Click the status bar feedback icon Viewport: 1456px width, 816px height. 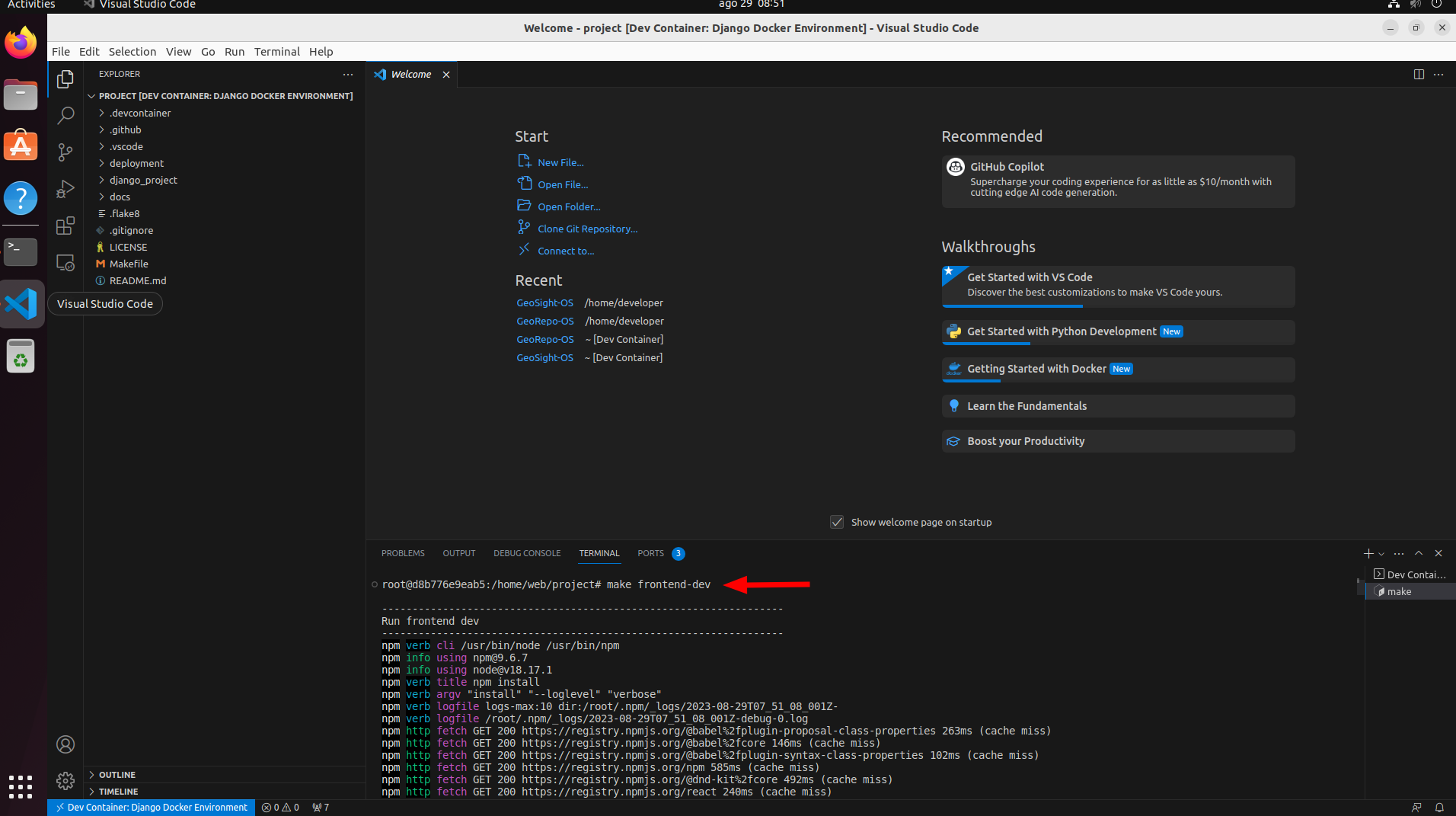click(1416, 808)
